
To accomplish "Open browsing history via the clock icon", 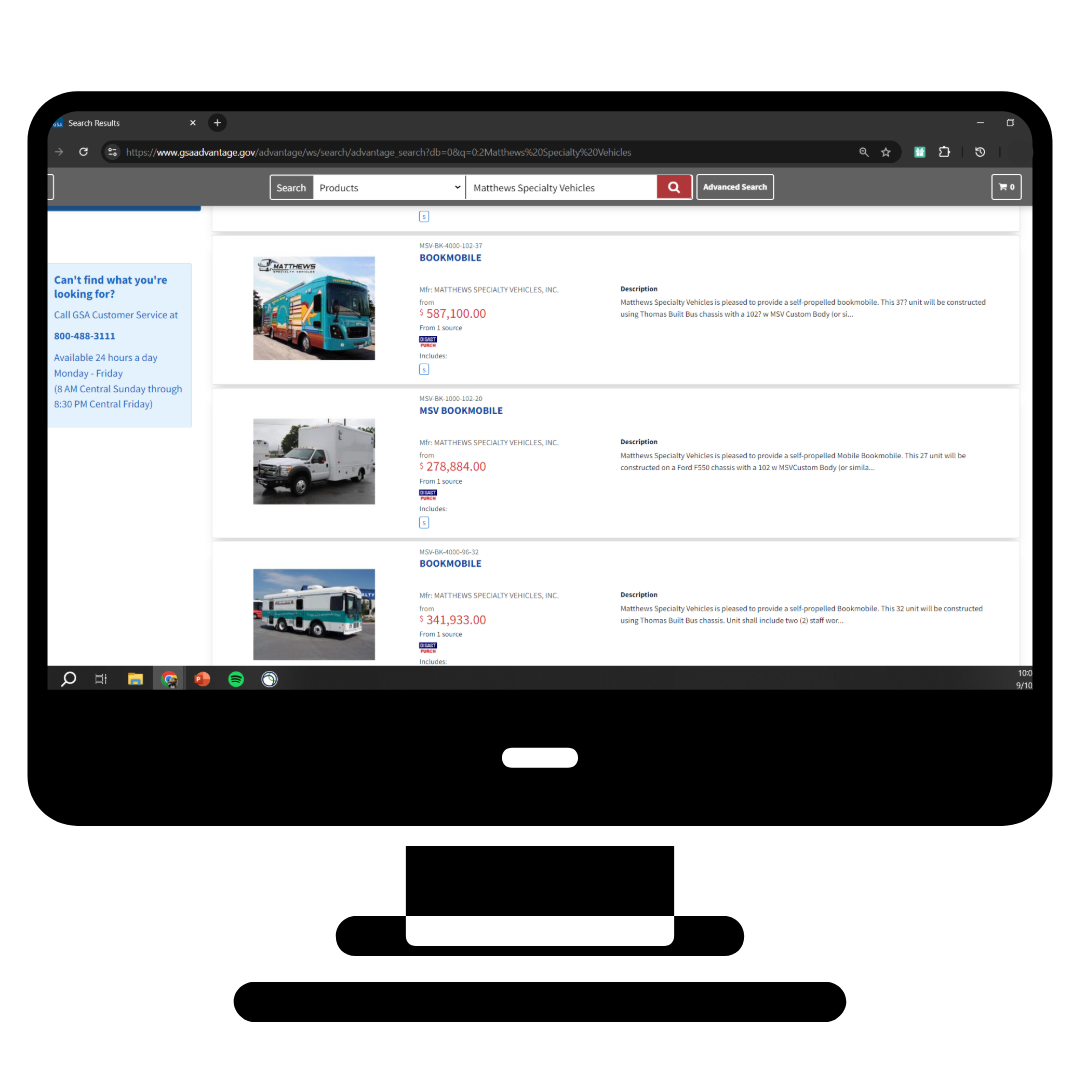I will [x=980, y=152].
